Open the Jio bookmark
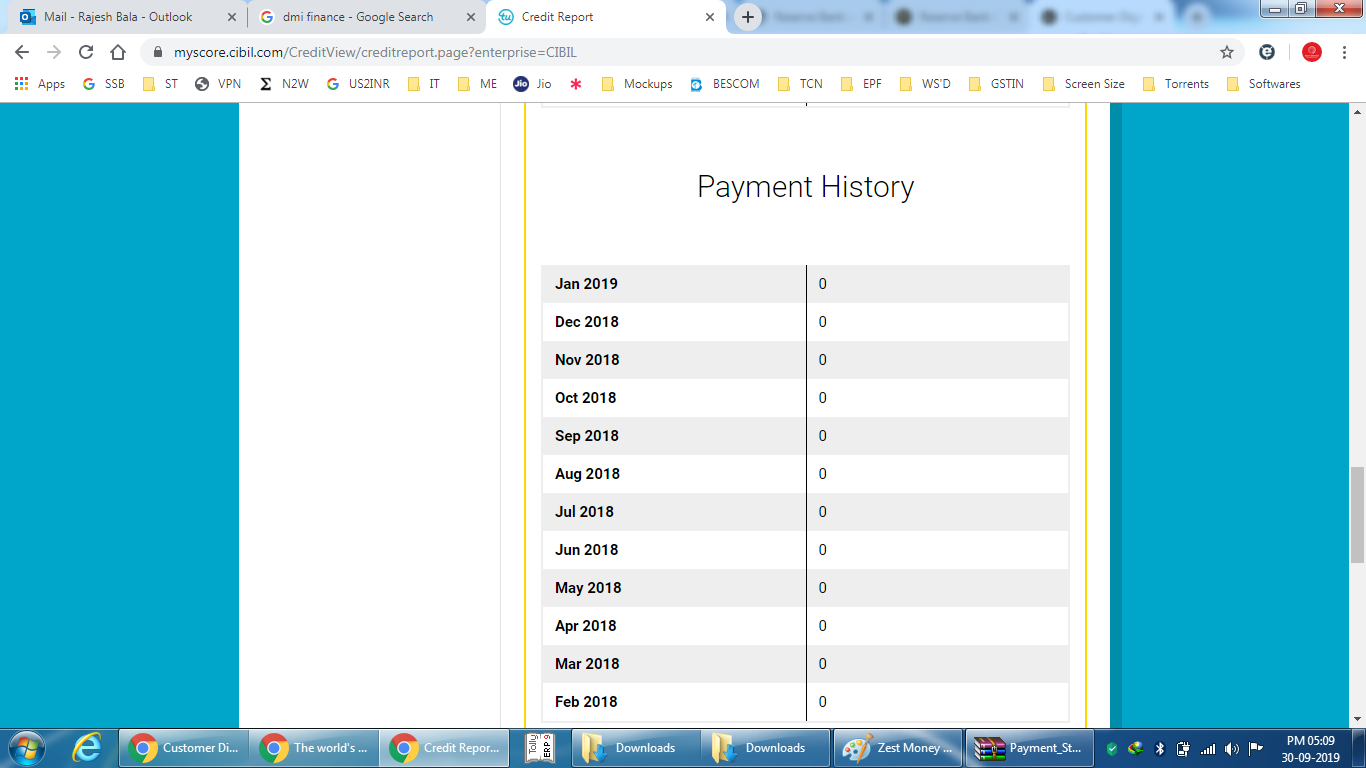This screenshot has width=1366, height=768. pyautogui.click(x=533, y=84)
